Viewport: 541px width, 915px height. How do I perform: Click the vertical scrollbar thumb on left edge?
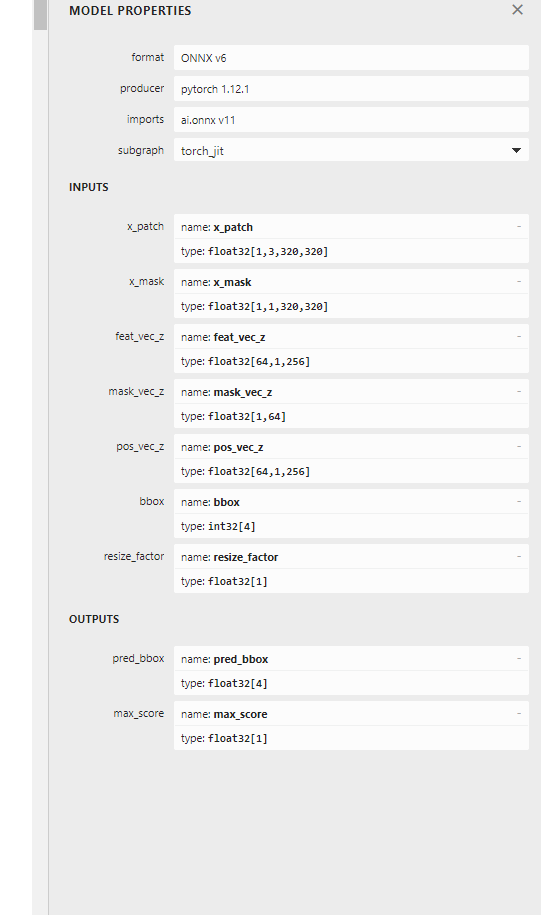40,15
